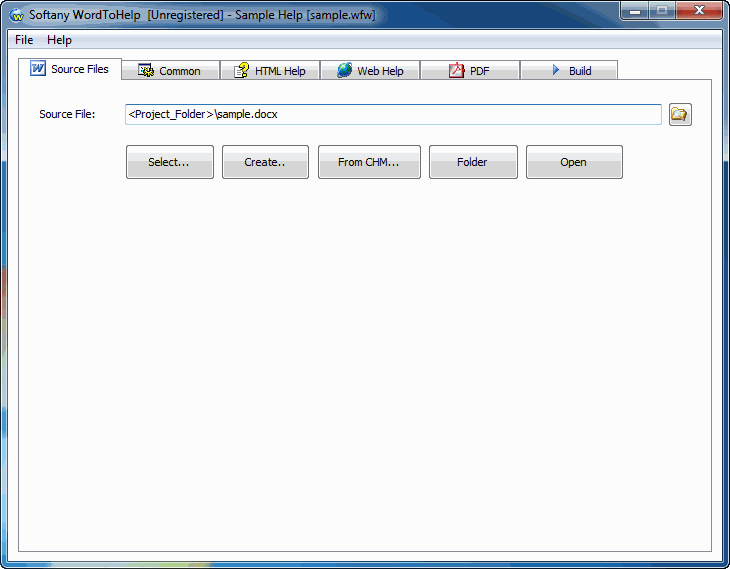The height and width of the screenshot is (569, 730).
Task: Click the Folder button
Action: pos(473,162)
